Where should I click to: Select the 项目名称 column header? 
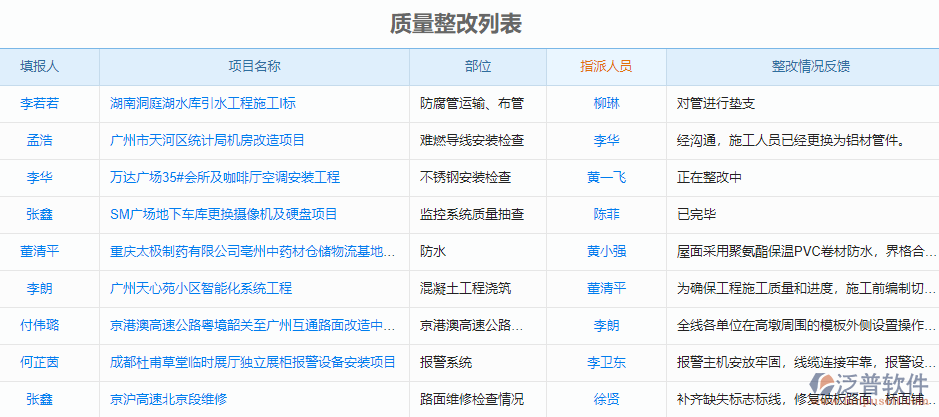point(254,66)
